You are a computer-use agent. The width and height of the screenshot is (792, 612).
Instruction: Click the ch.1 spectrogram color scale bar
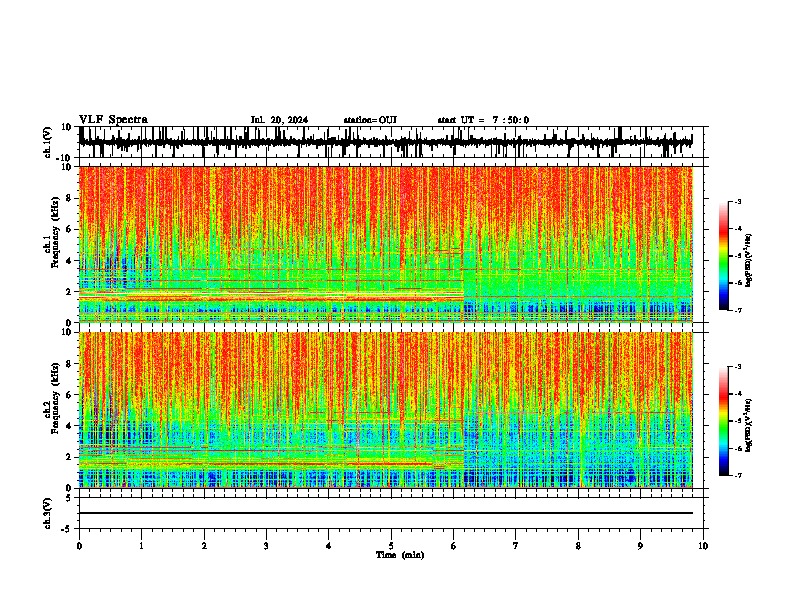click(x=724, y=256)
